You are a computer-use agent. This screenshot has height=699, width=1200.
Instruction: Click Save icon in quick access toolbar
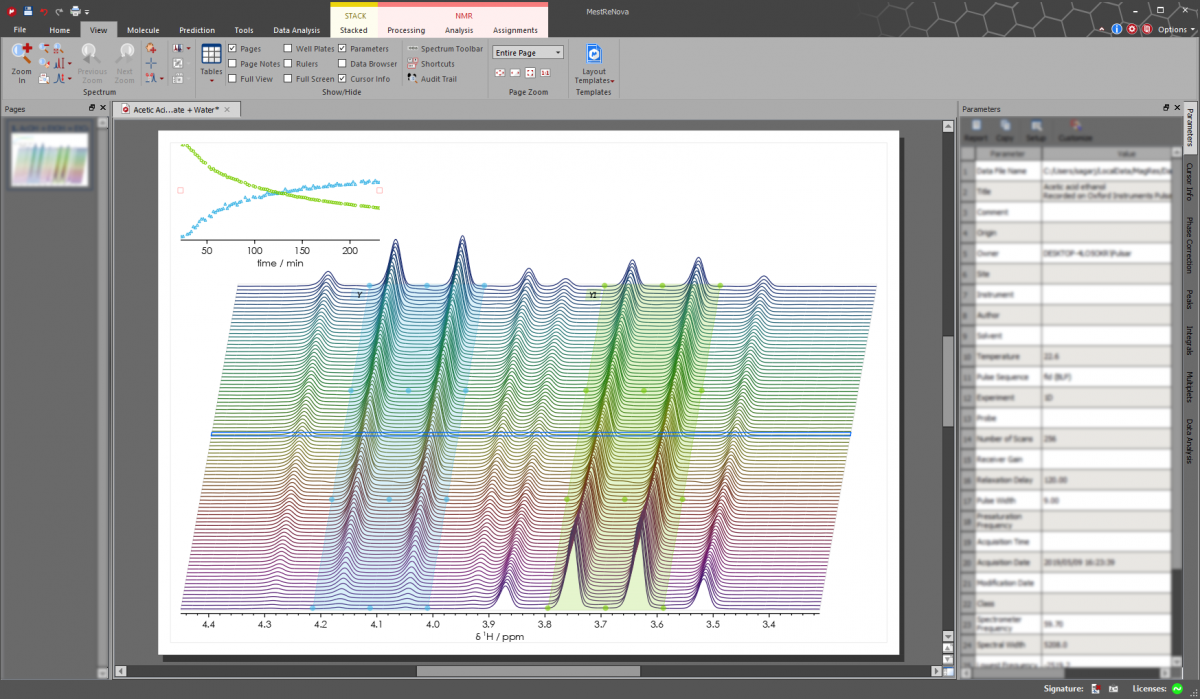[28, 10]
